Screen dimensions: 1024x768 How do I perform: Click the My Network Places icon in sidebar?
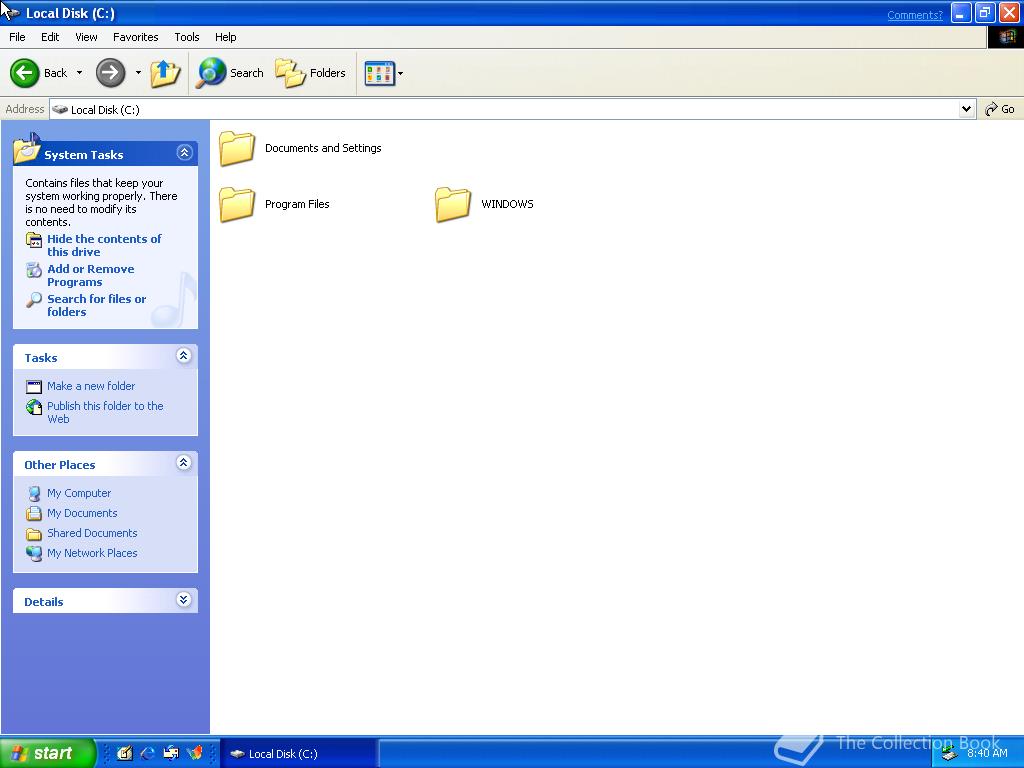point(34,554)
